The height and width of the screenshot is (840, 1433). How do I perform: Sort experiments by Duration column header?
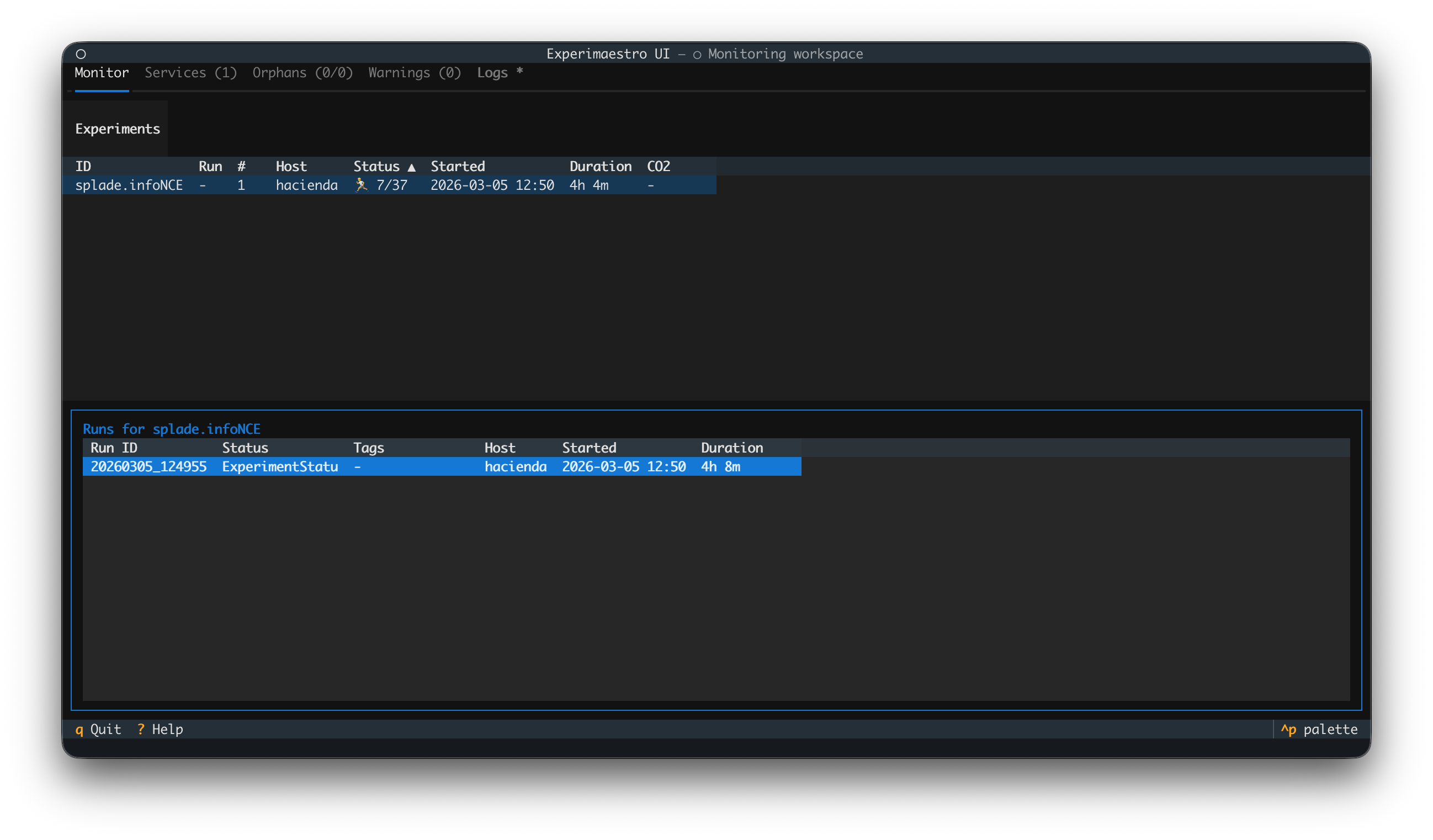(x=601, y=167)
